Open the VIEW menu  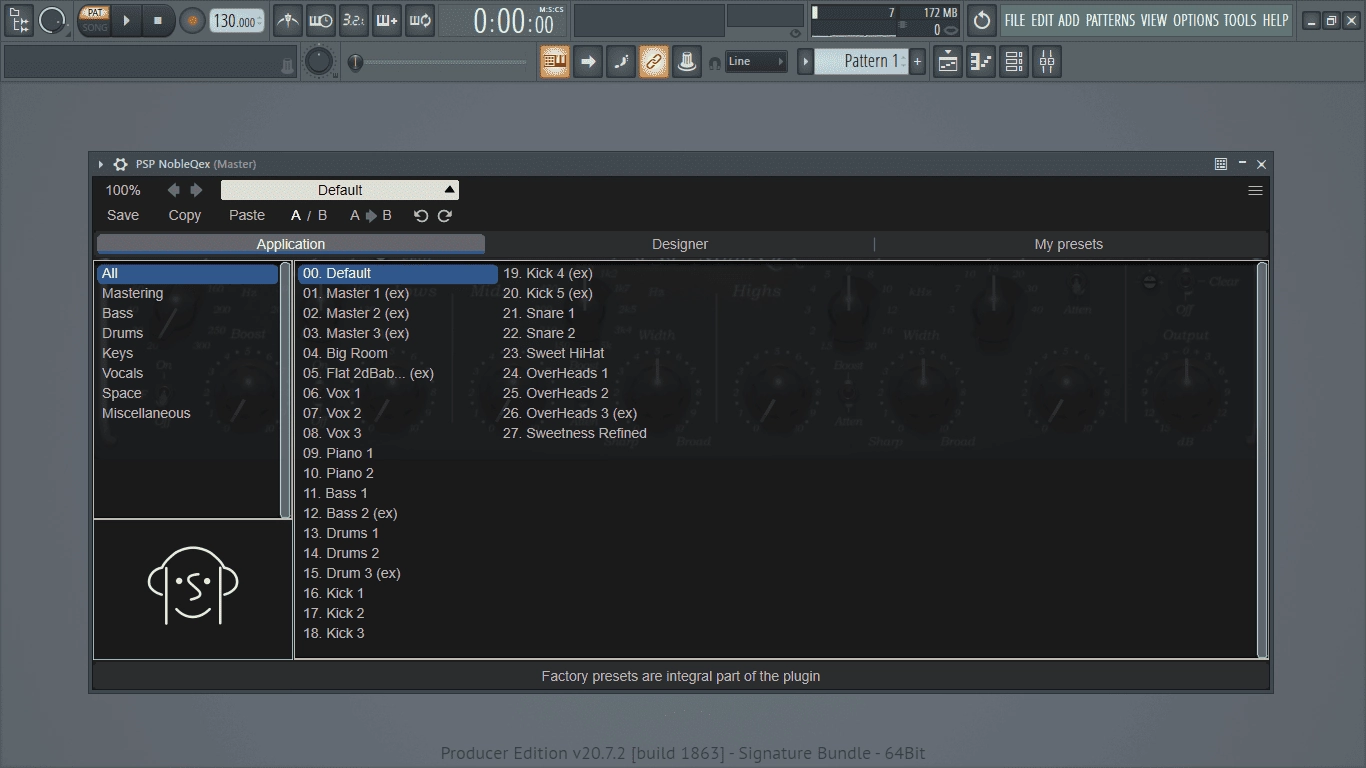pyautogui.click(x=1154, y=20)
